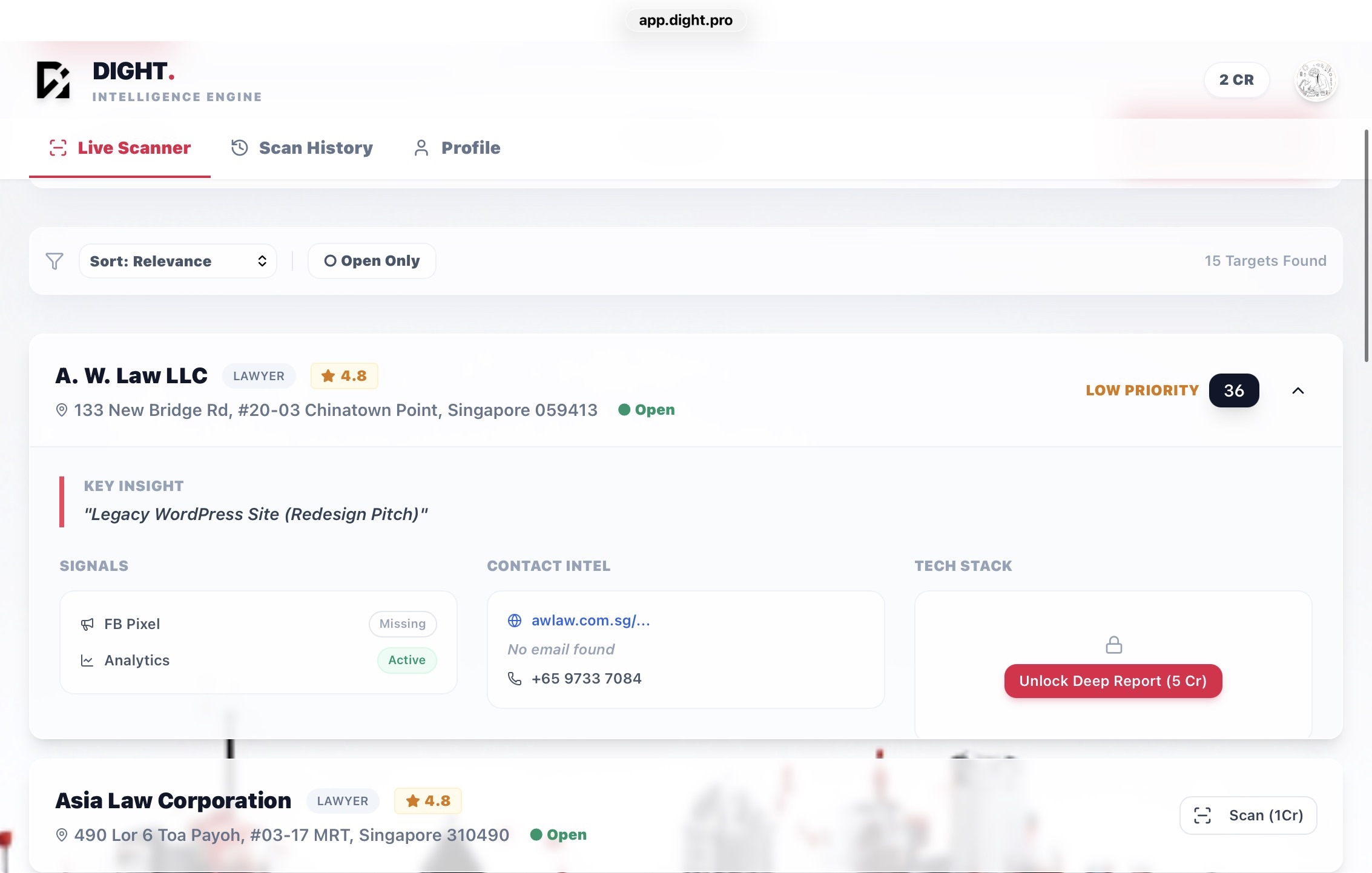Toggle the Open Only filter

(372, 261)
